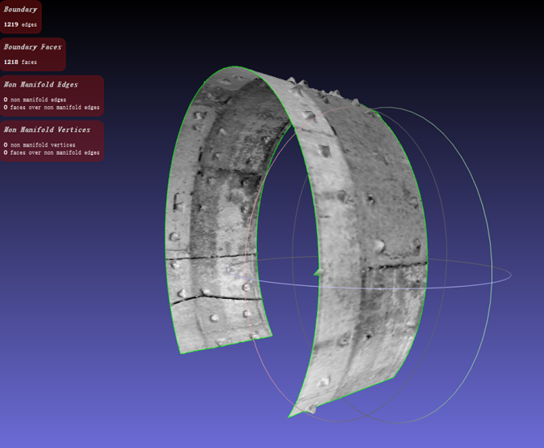Click the outermost green-tinted trackball circle
The image size is (544, 448).
click(492, 264)
